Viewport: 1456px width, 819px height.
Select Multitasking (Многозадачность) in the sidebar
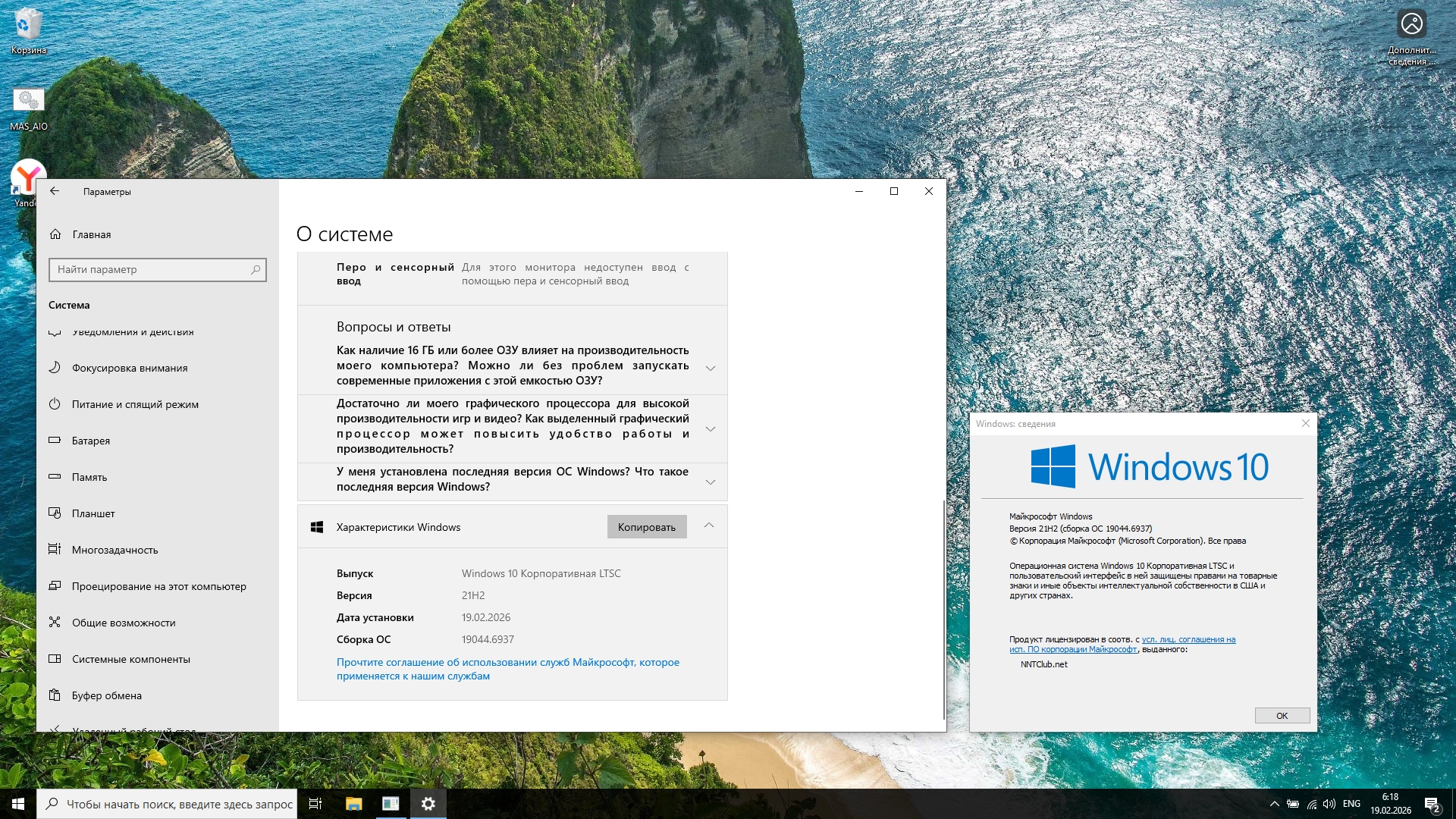(115, 550)
